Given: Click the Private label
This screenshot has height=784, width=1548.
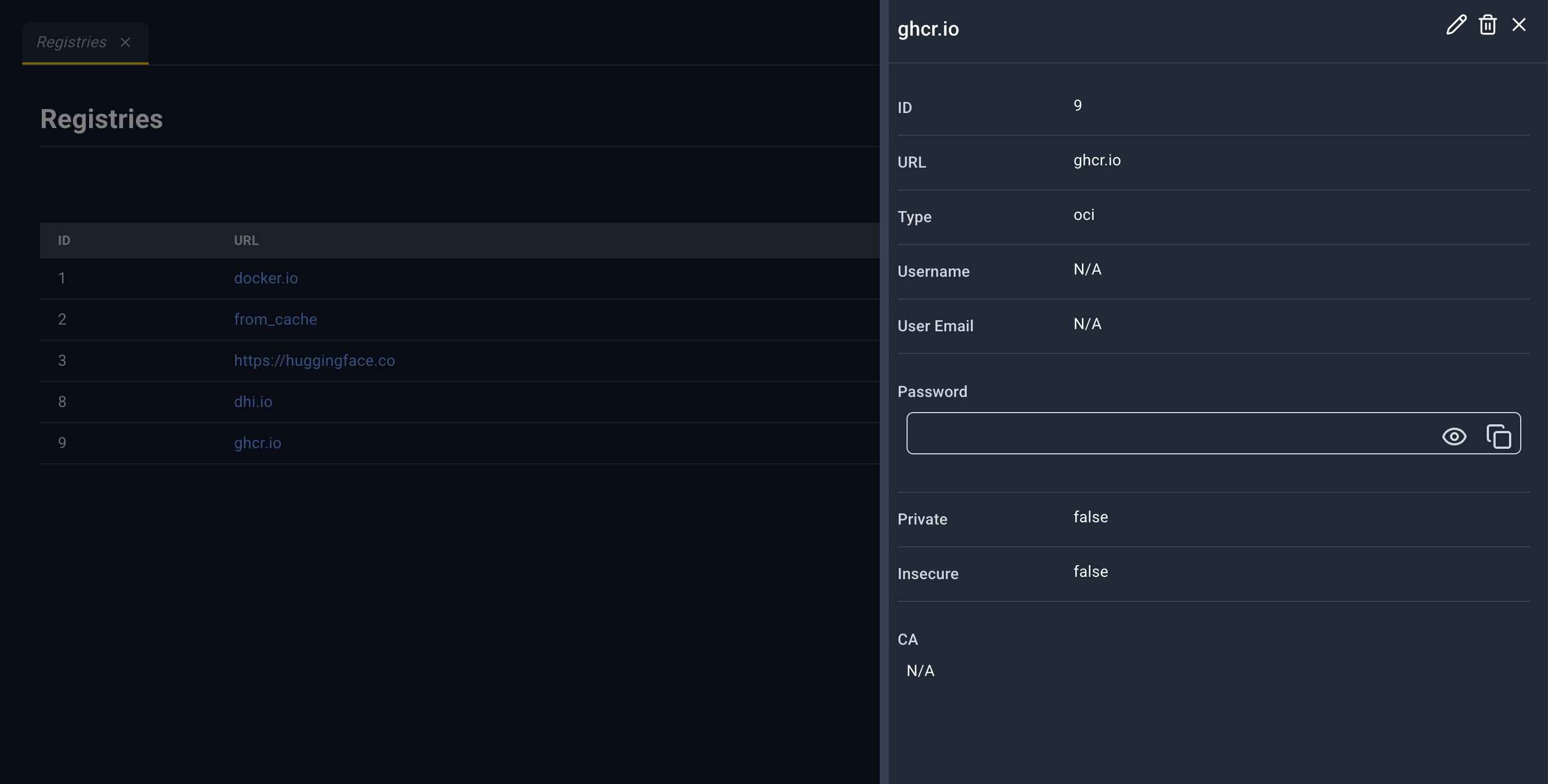Looking at the screenshot, I should tap(922, 519).
